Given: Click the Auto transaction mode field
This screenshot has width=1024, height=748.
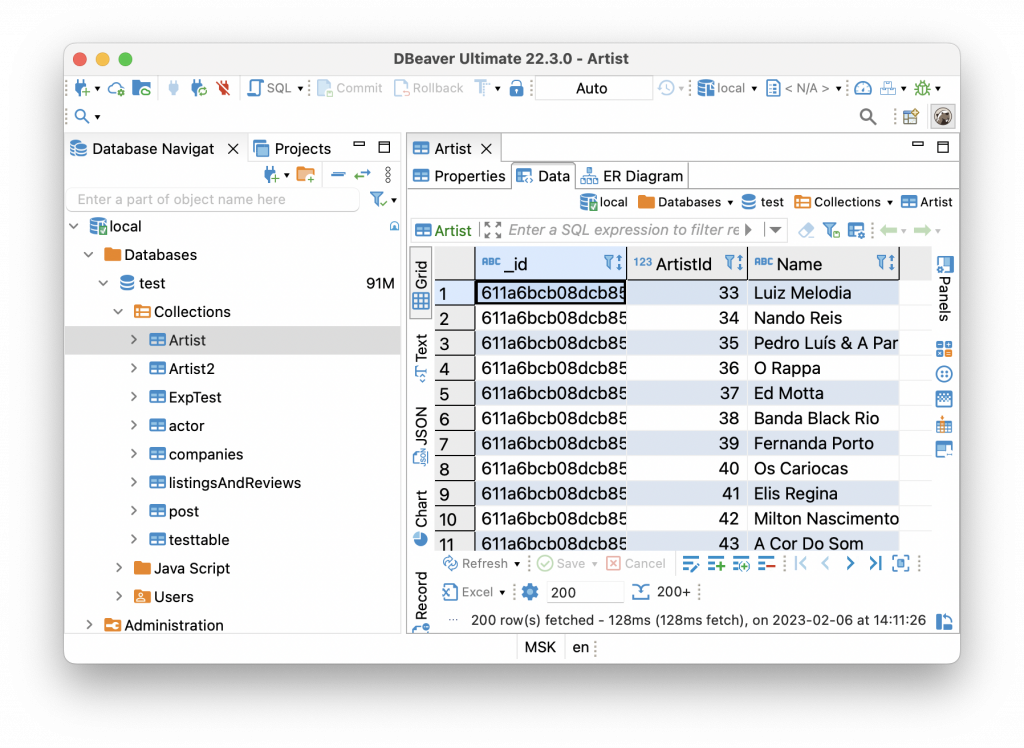Looking at the screenshot, I should [x=592, y=88].
